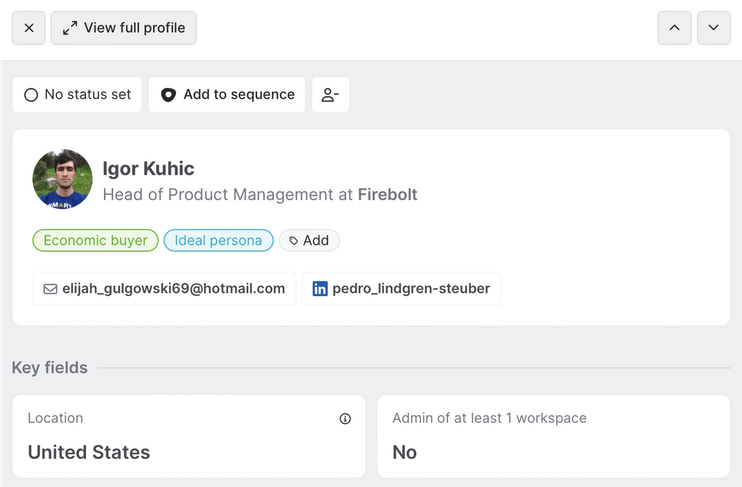Click the empty status circle icon
Viewport: 742px width, 487px height.
pos(31,95)
